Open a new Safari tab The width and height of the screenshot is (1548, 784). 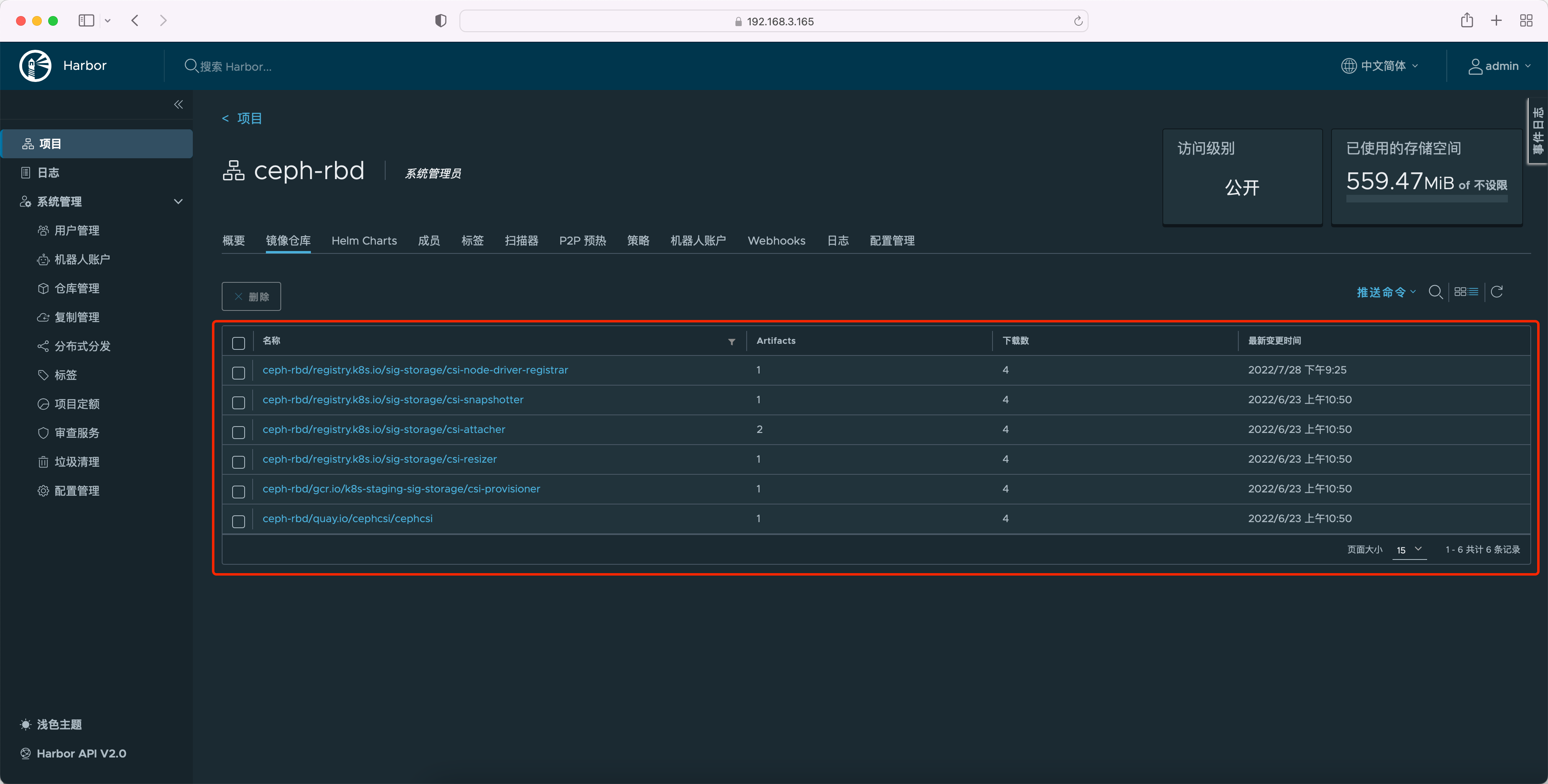1496,20
